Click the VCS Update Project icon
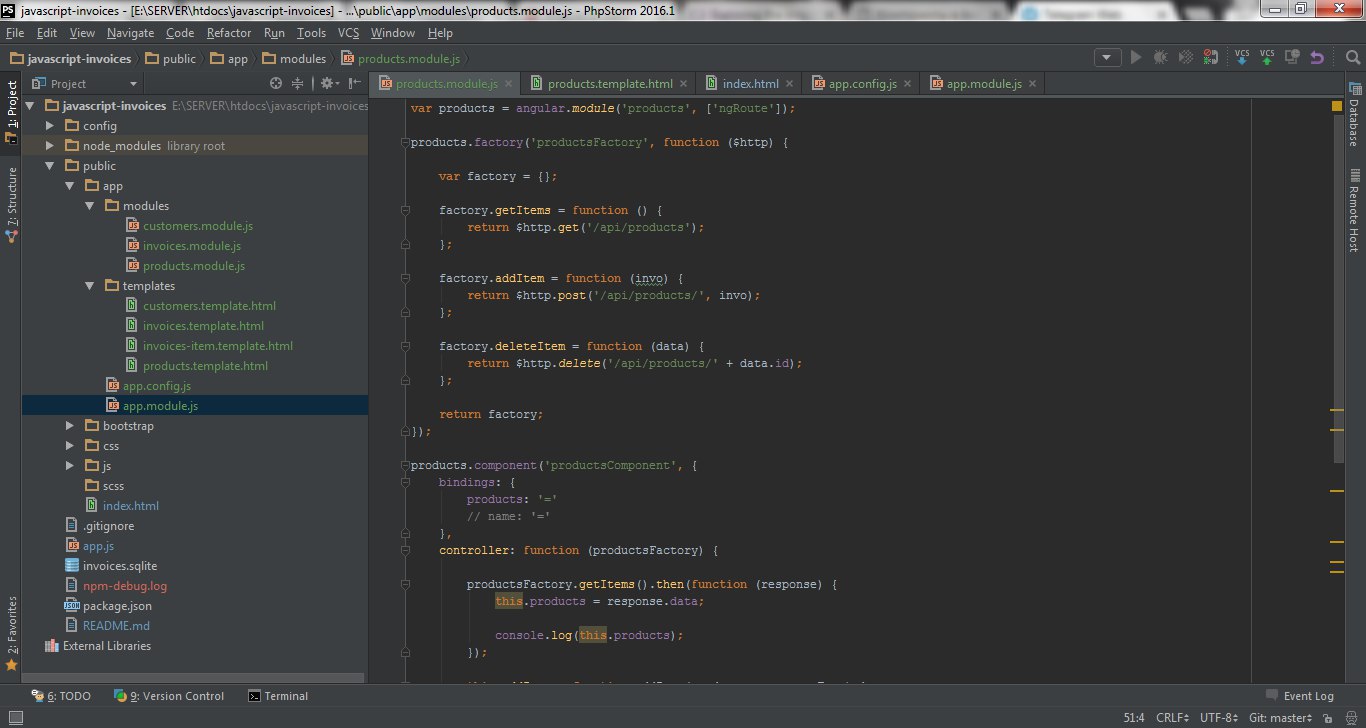This screenshot has height=728, width=1366. point(1241,58)
